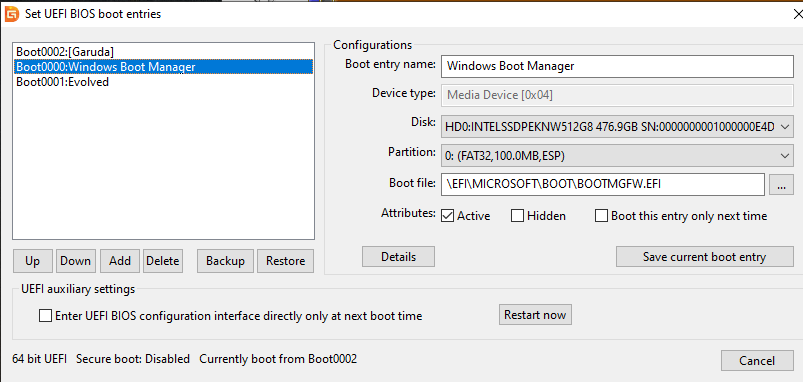803x382 pixels.
Task: Enable enter UEFI BIOS configuration at next boot
Action: [x=46, y=316]
